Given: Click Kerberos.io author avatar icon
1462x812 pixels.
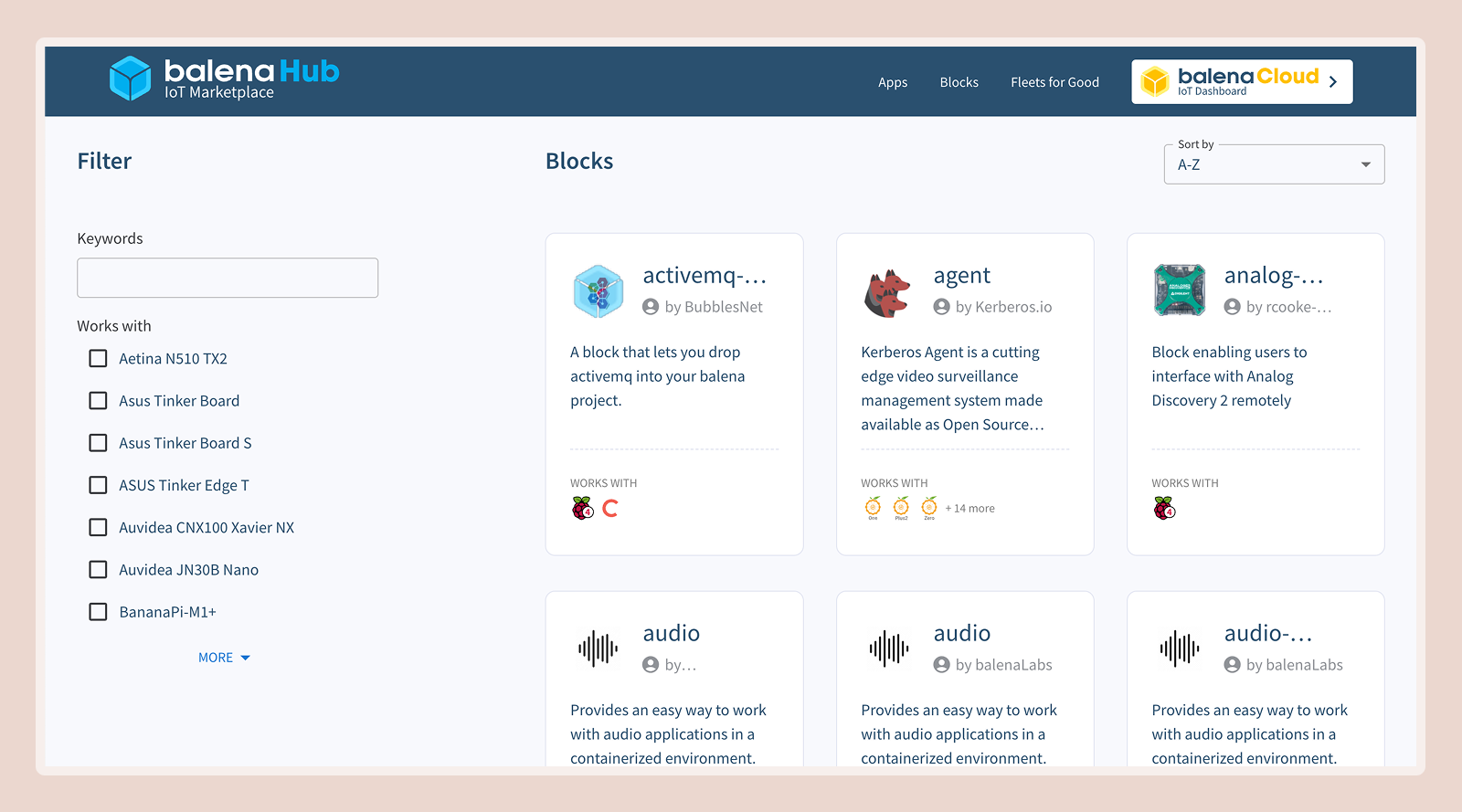Looking at the screenshot, I should click(x=941, y=307).
